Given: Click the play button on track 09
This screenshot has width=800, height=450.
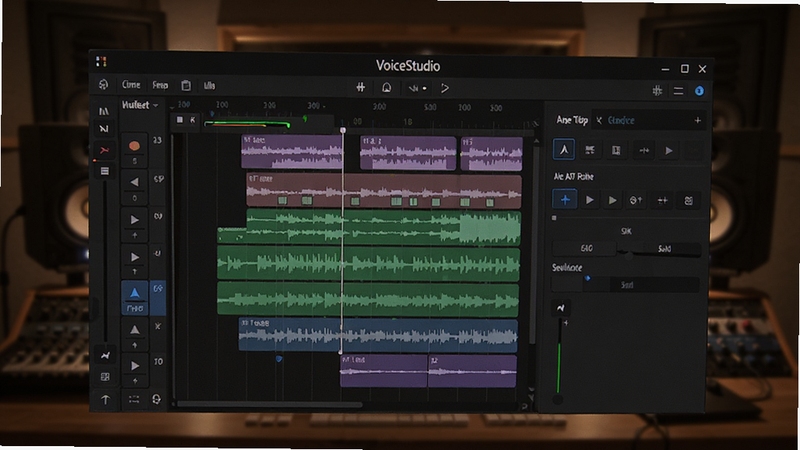Looking at the screenshot, I should tap(135, 220).
